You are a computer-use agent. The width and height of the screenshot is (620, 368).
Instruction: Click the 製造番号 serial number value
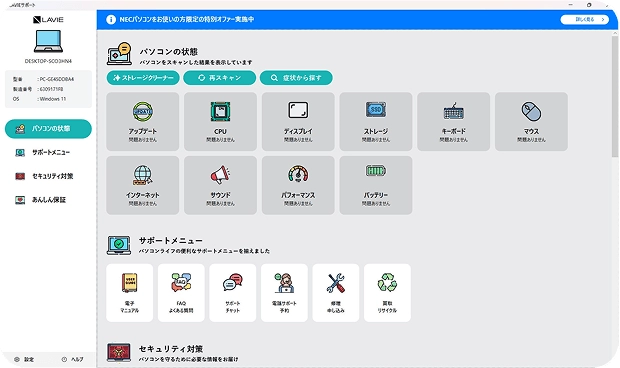click(51, 89)
